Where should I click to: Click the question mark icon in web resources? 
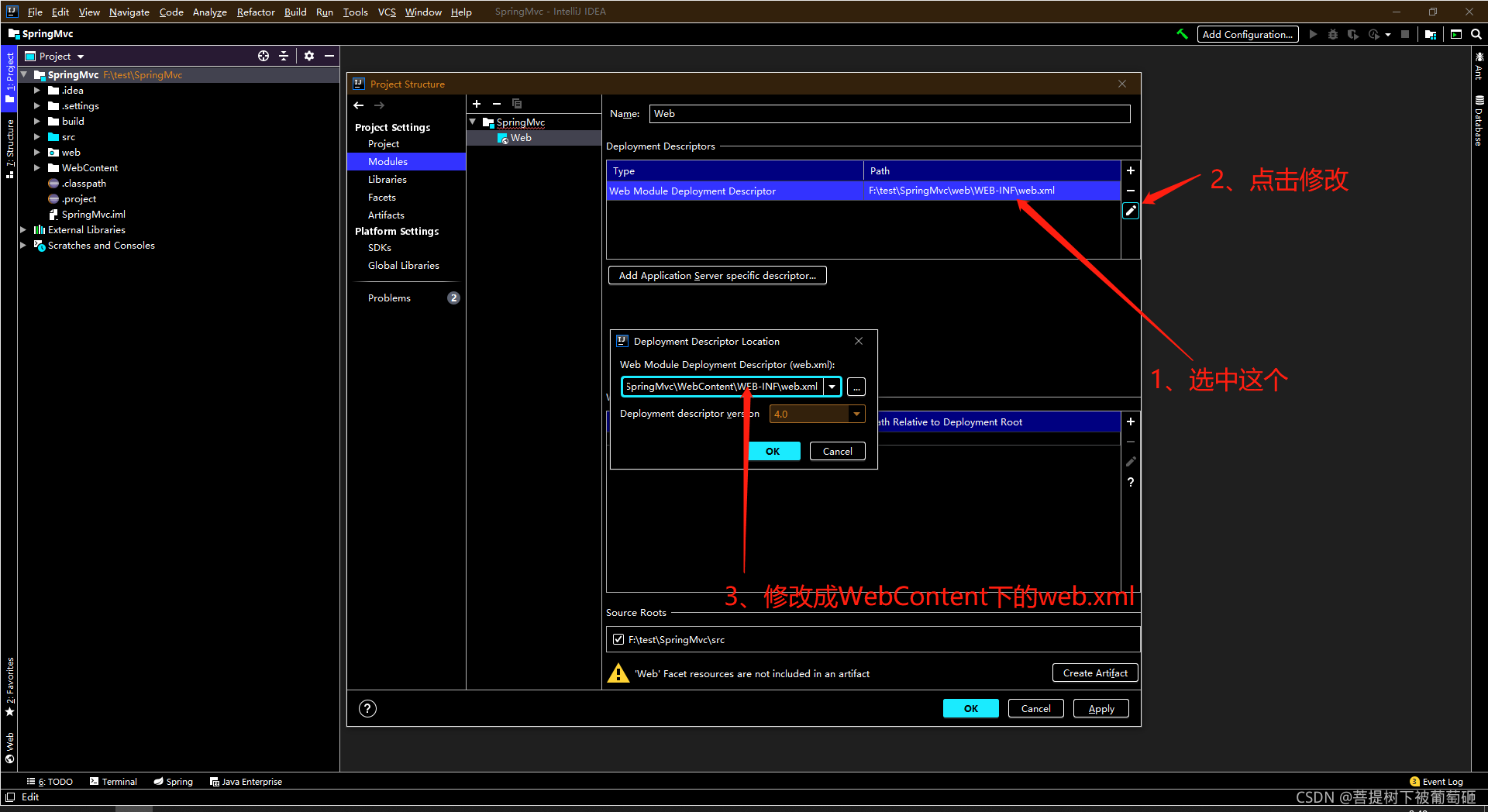pyautogui.click(x=1131, y=482)
